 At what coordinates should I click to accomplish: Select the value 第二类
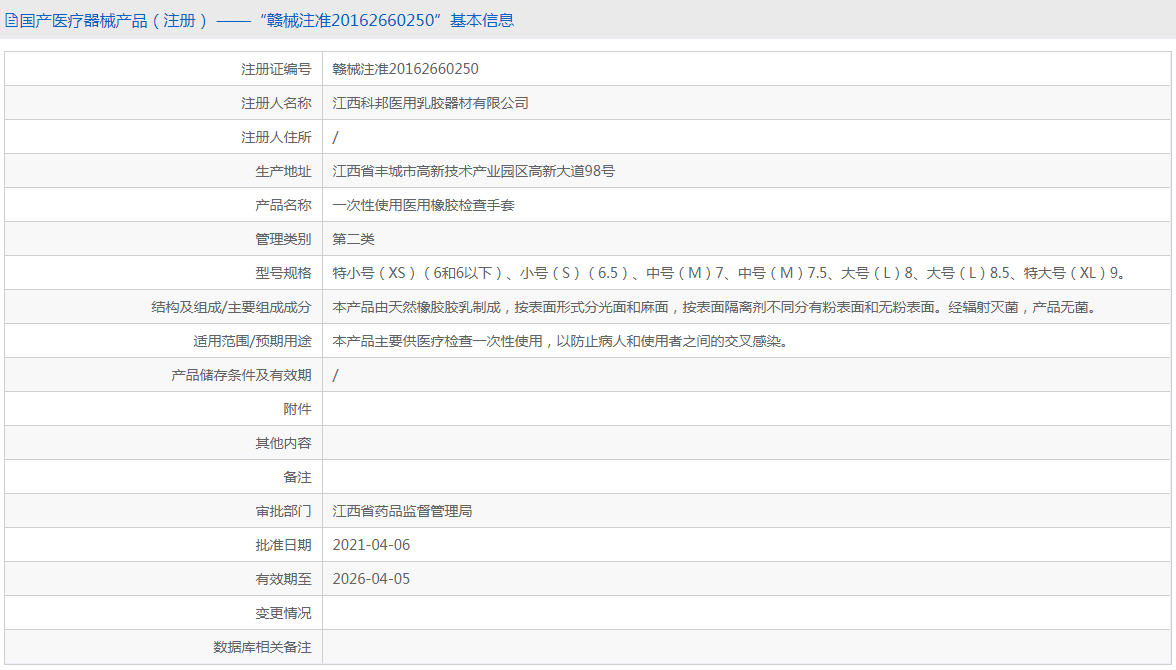pyautogui.click(x=353, y=239)
